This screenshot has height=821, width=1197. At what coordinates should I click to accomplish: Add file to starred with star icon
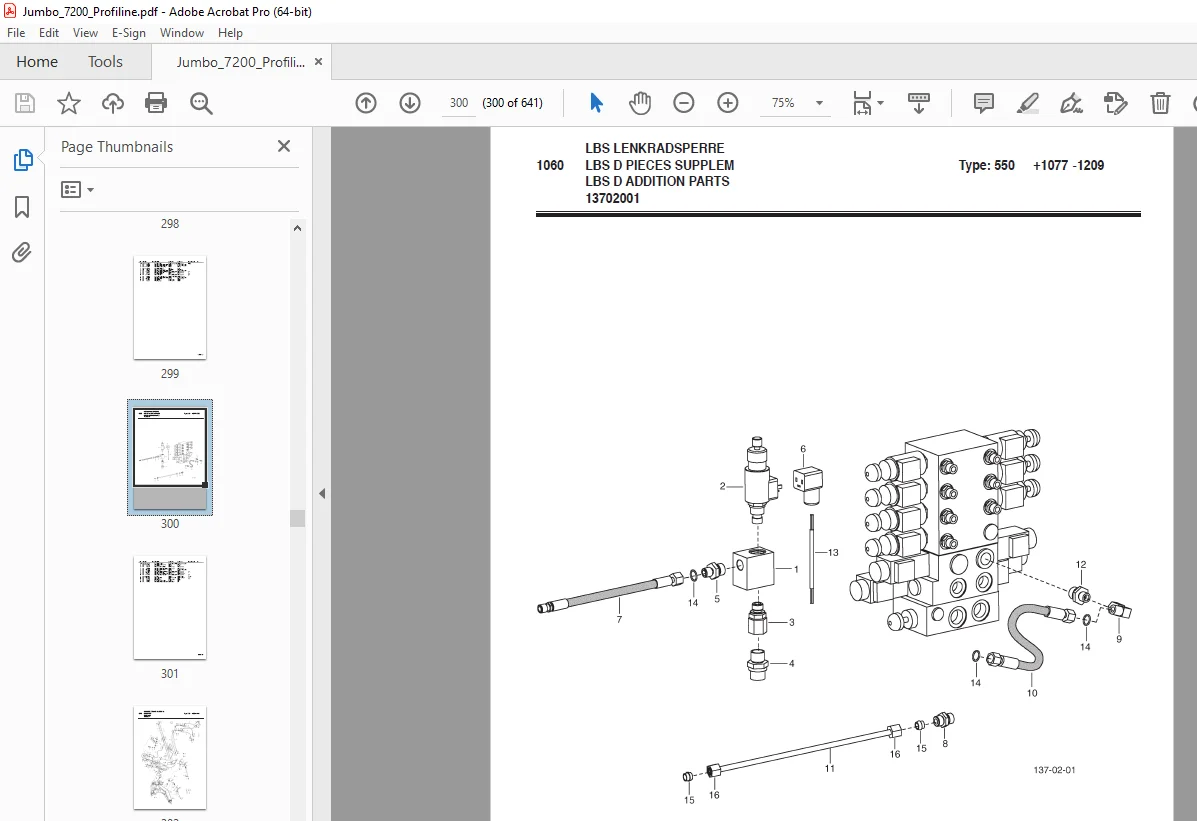69,103
